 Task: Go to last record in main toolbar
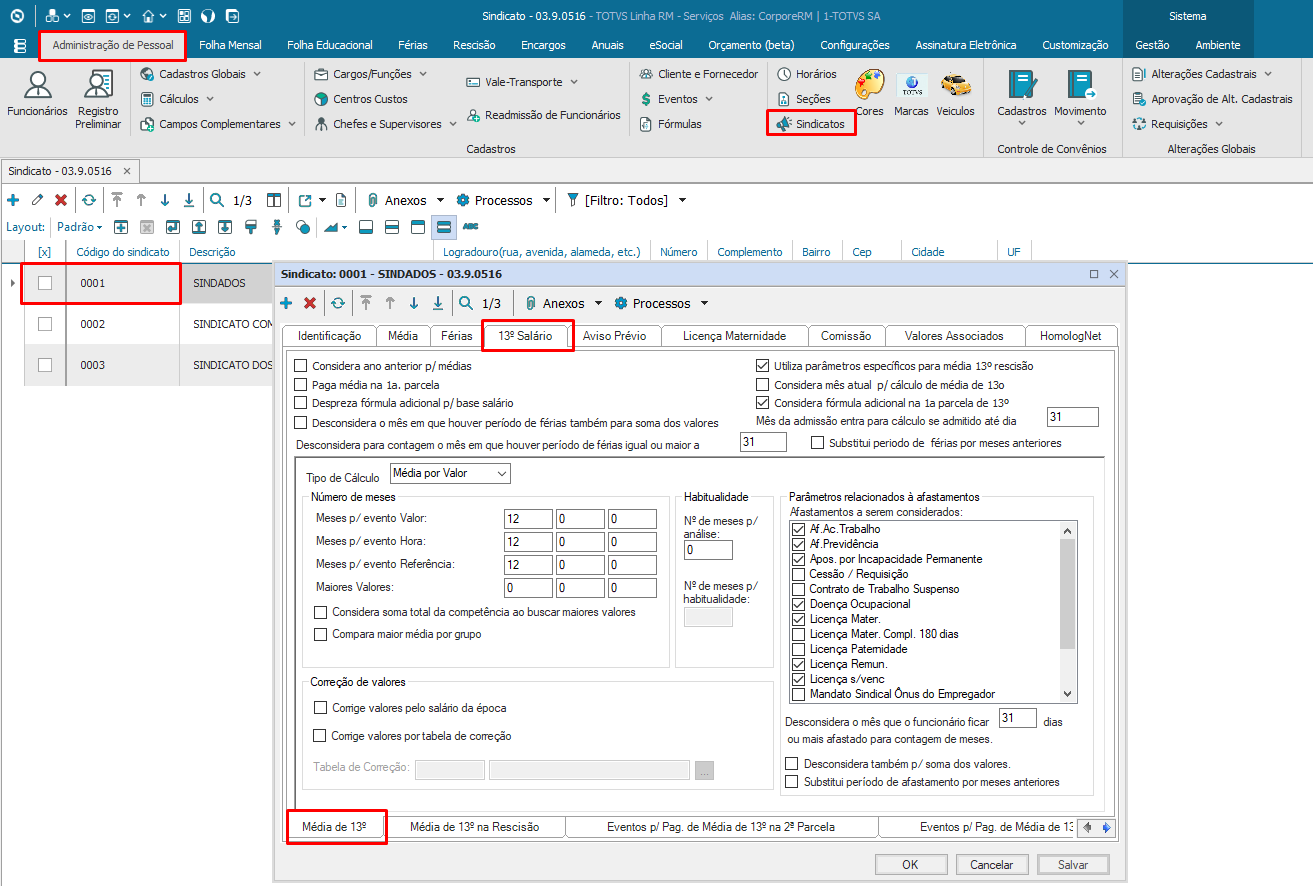tap(189, 200)
